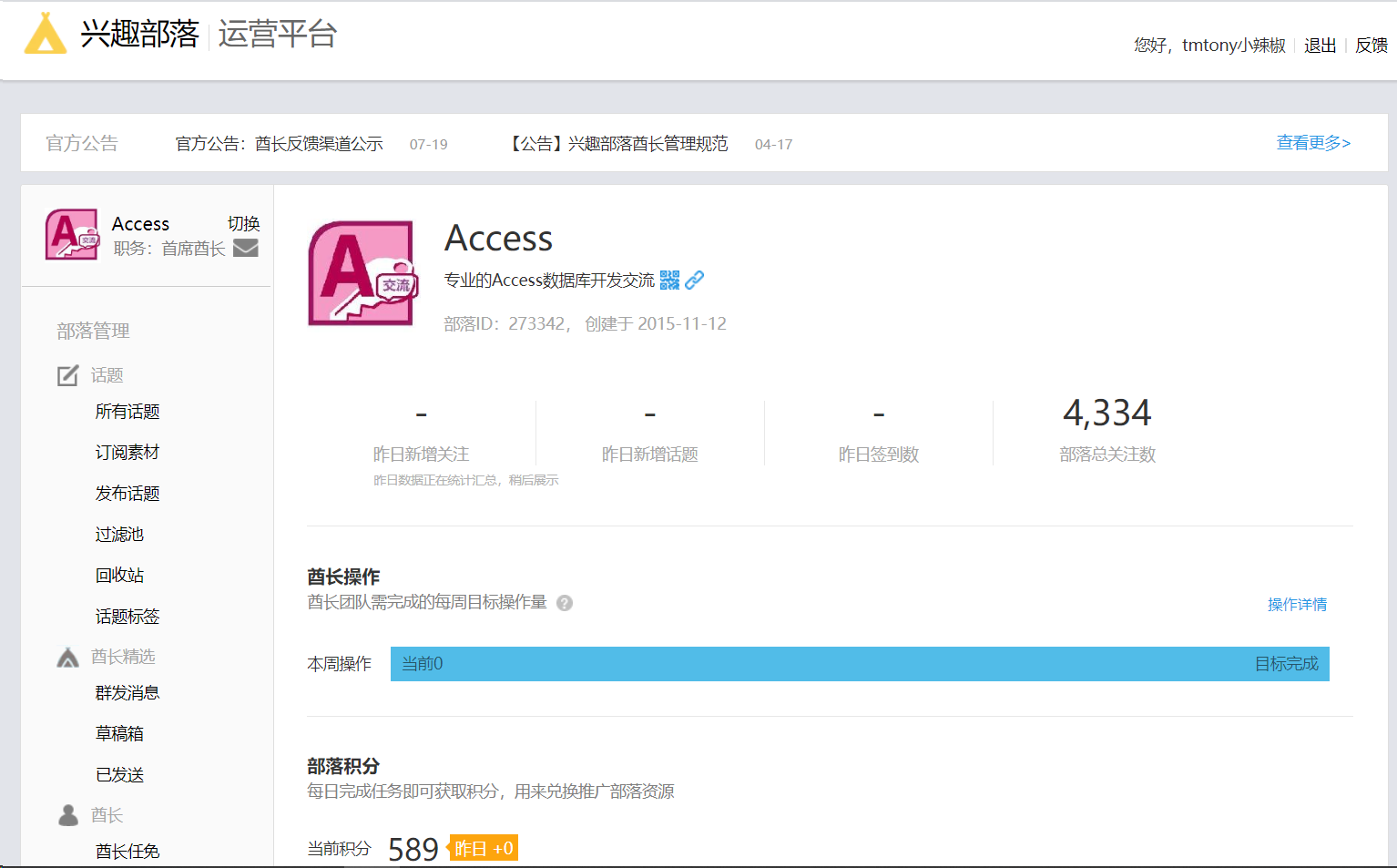Click 退出 to log out
The image size is (1397, 868).
(1321, 46)
